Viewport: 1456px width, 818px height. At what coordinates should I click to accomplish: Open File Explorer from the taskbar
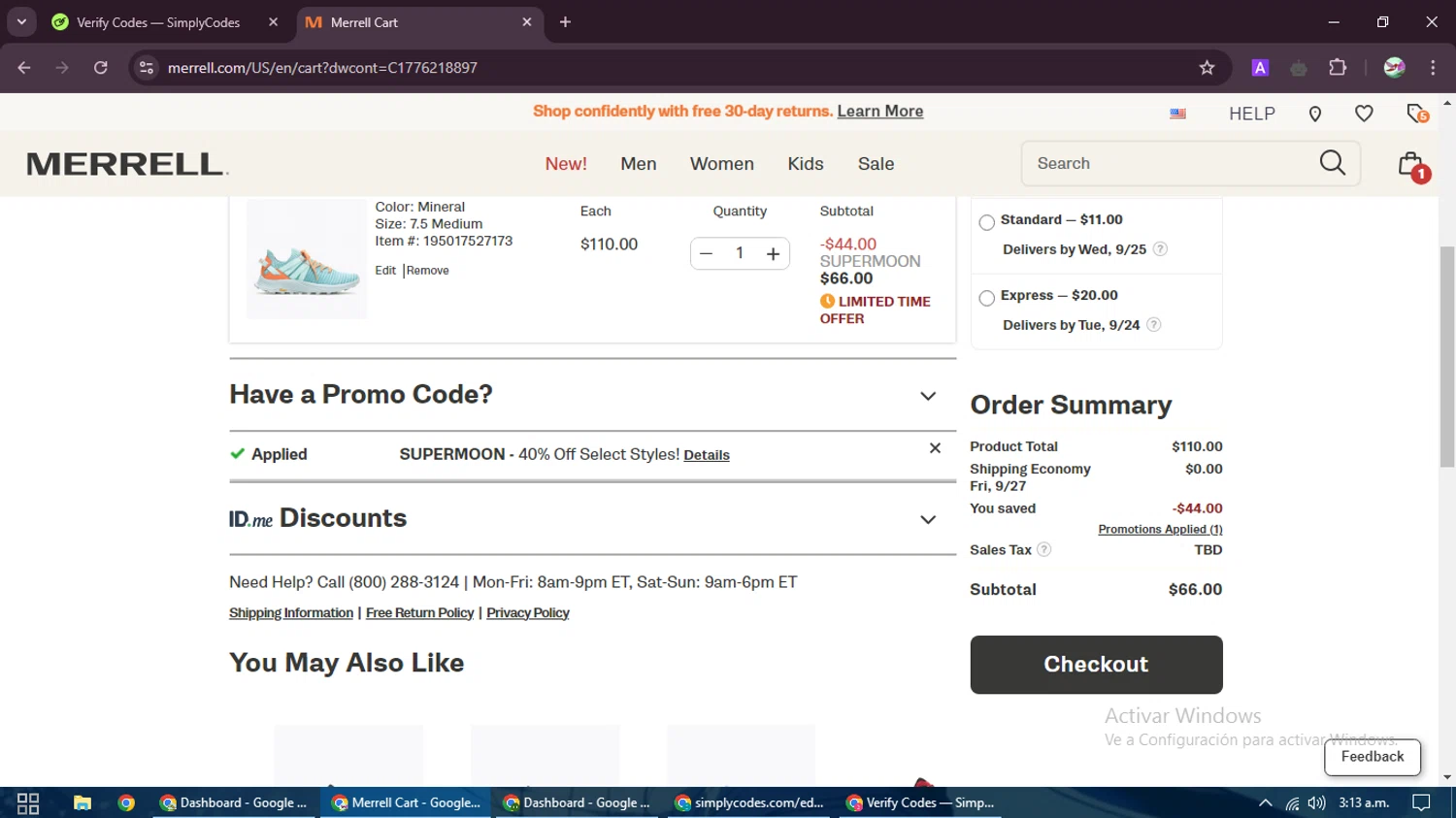(83, 803)
